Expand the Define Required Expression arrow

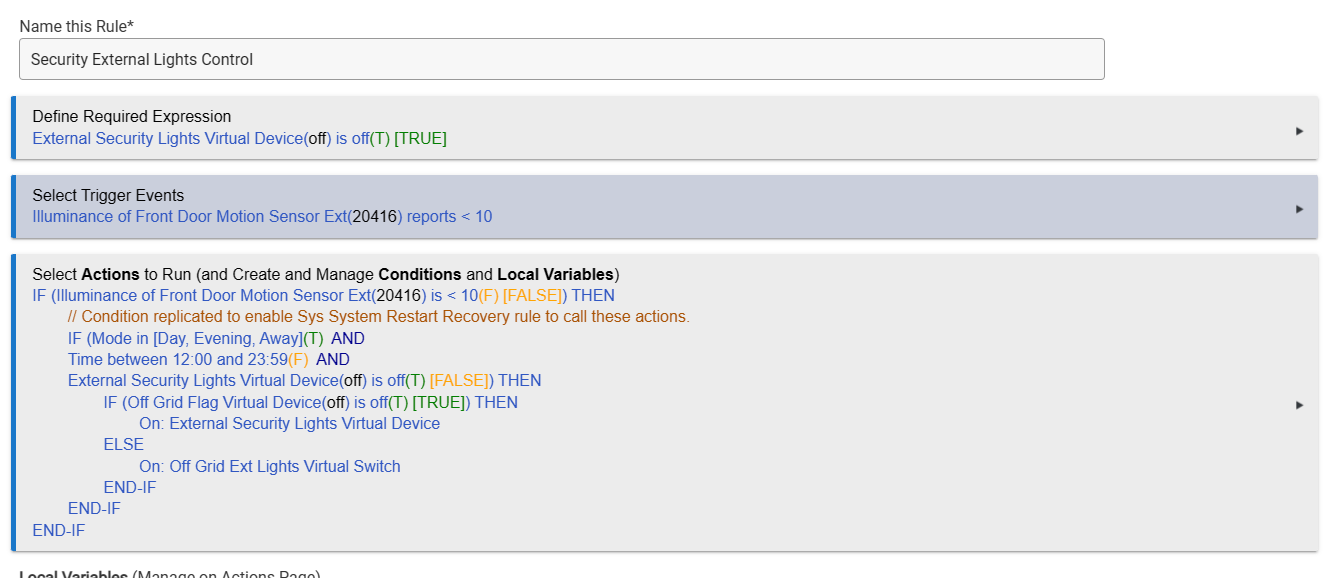pos(1299,131)
